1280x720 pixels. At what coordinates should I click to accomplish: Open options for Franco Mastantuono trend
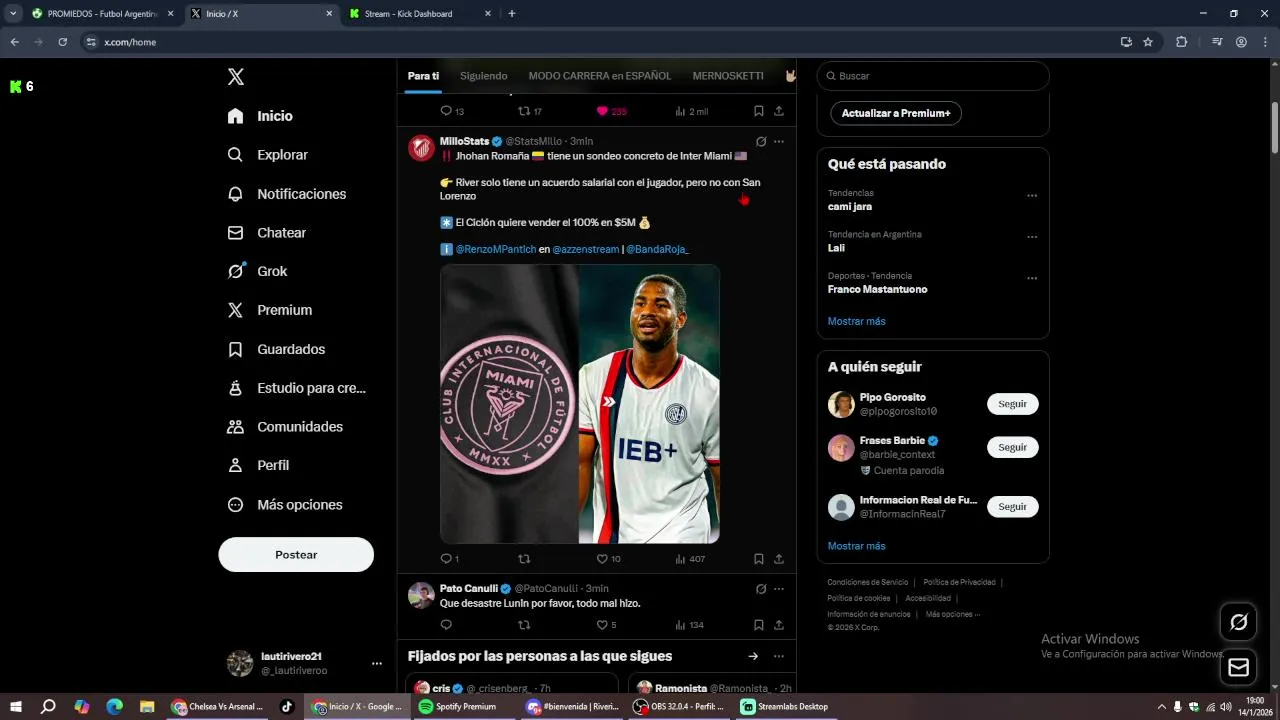(x=1032, y=278)
